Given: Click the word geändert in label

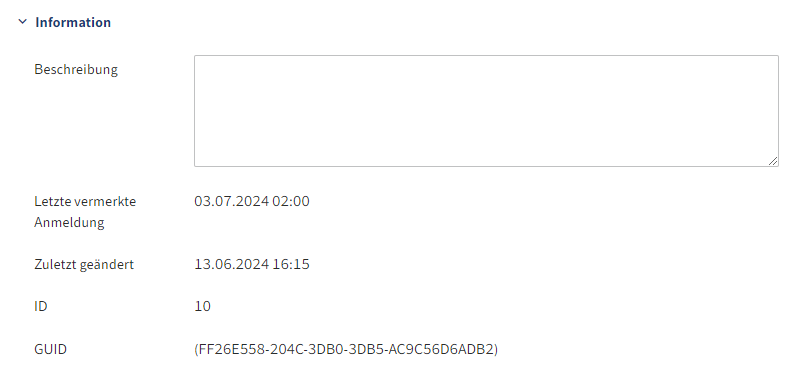Looking at the screenshot, I should tap(107, 265).
